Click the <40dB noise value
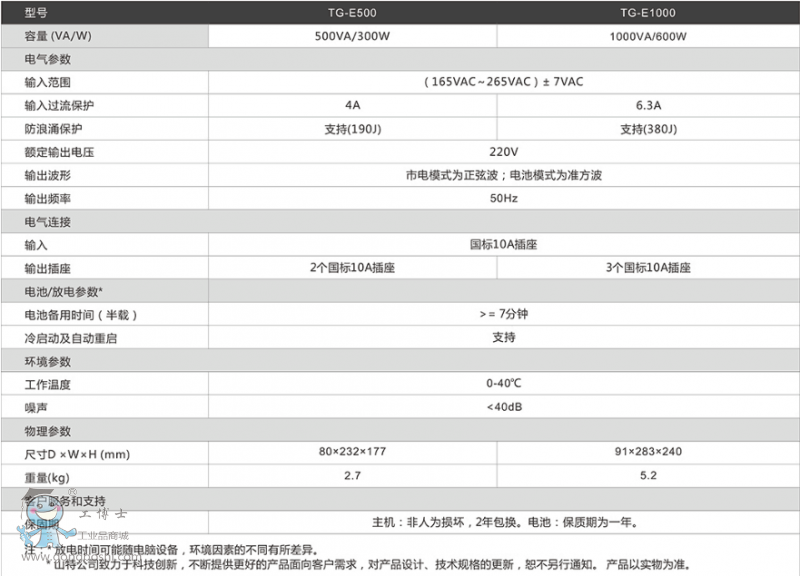The width and height of the screenshot is (800, 576). point(503,407)
